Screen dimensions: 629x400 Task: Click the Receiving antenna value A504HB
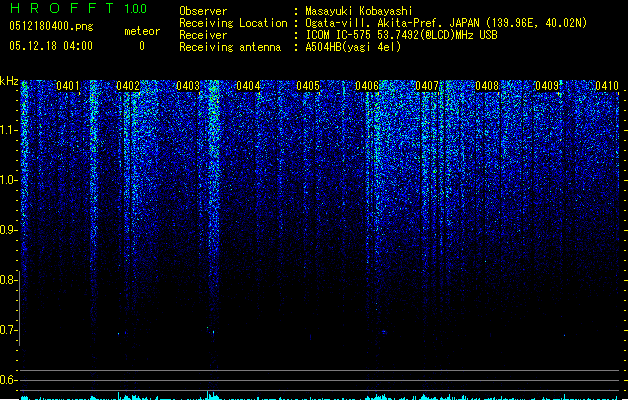point(323,47)
